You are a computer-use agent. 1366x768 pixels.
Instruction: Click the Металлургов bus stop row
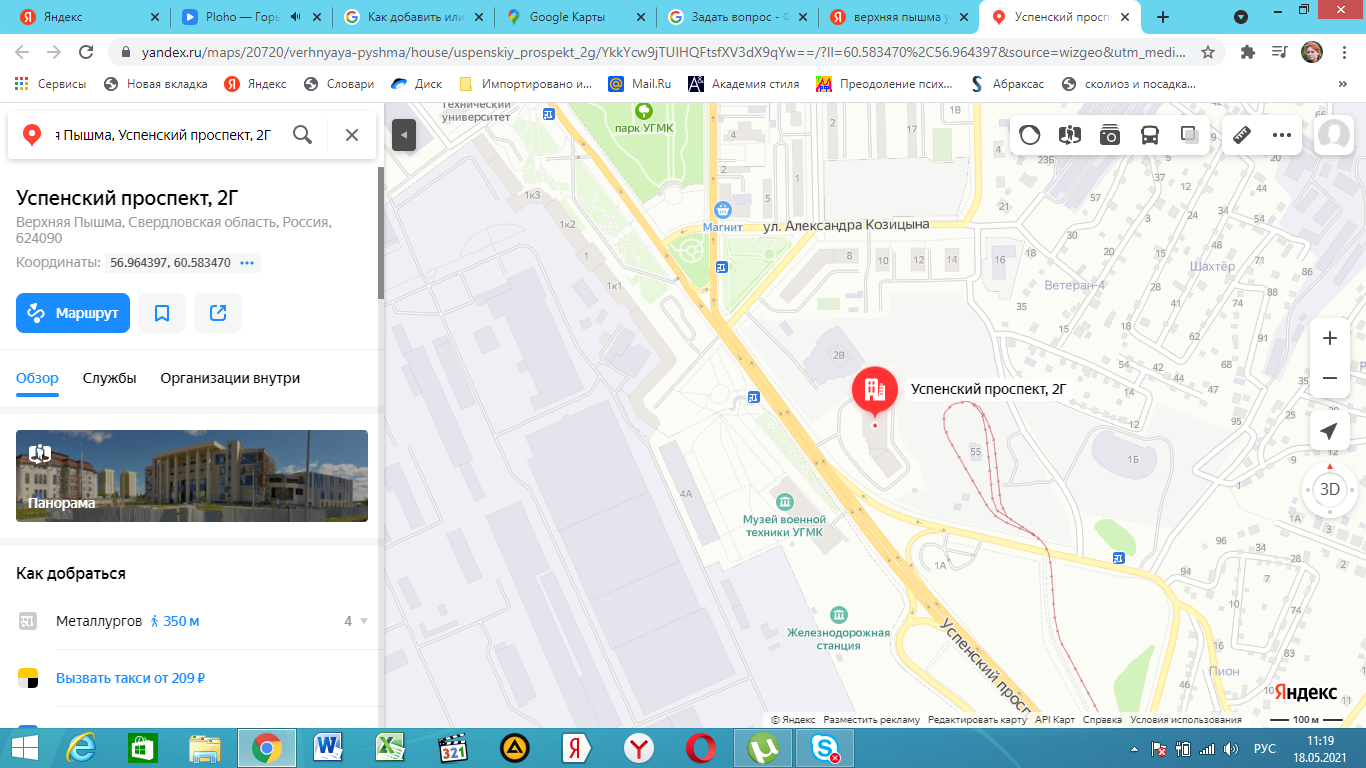192,621
